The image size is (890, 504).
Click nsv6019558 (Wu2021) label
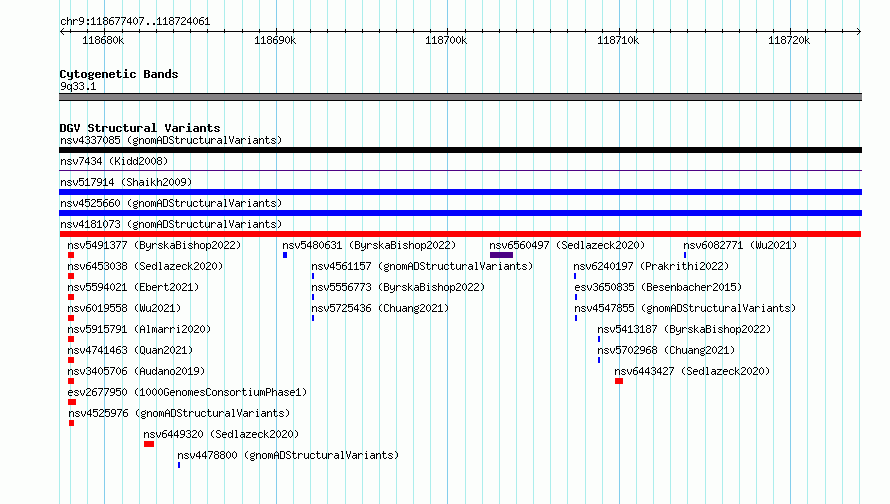(124, 308)
